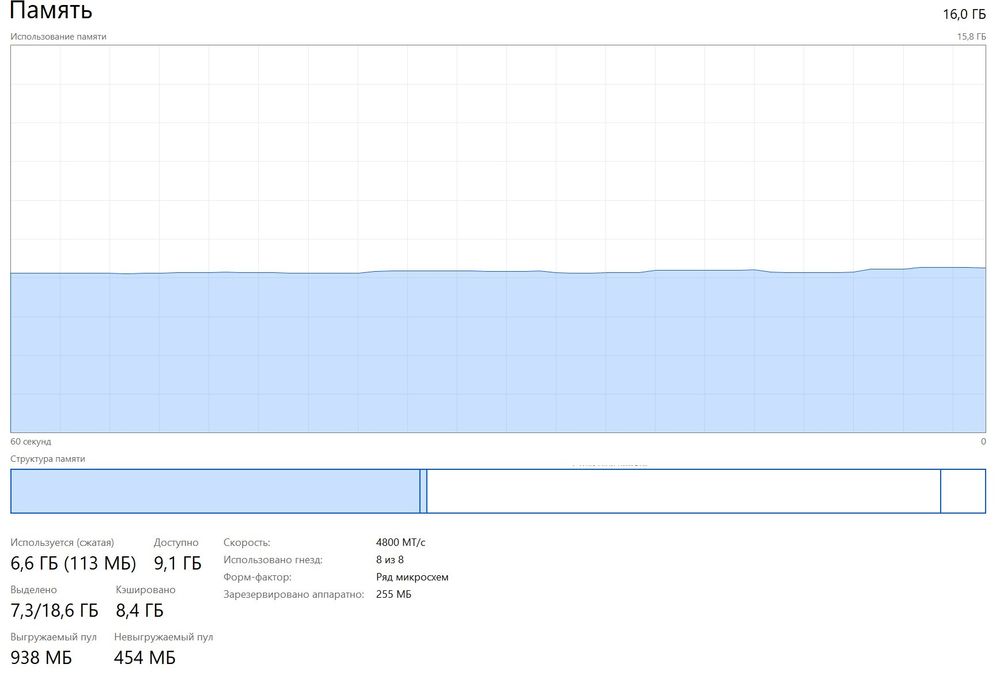Select the Доступно value 9,1 ГБ

coord(177,563)
